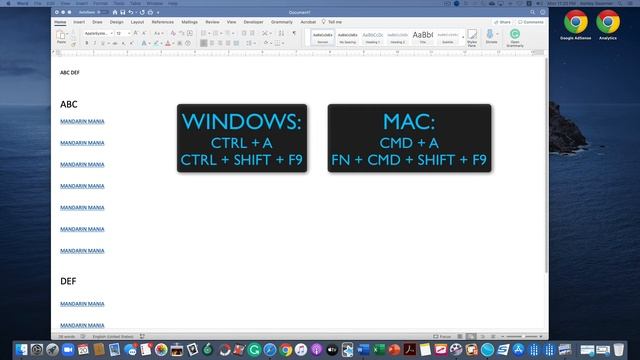
Task: Apply the No Spacing style
Action: (x=348, y=38)
